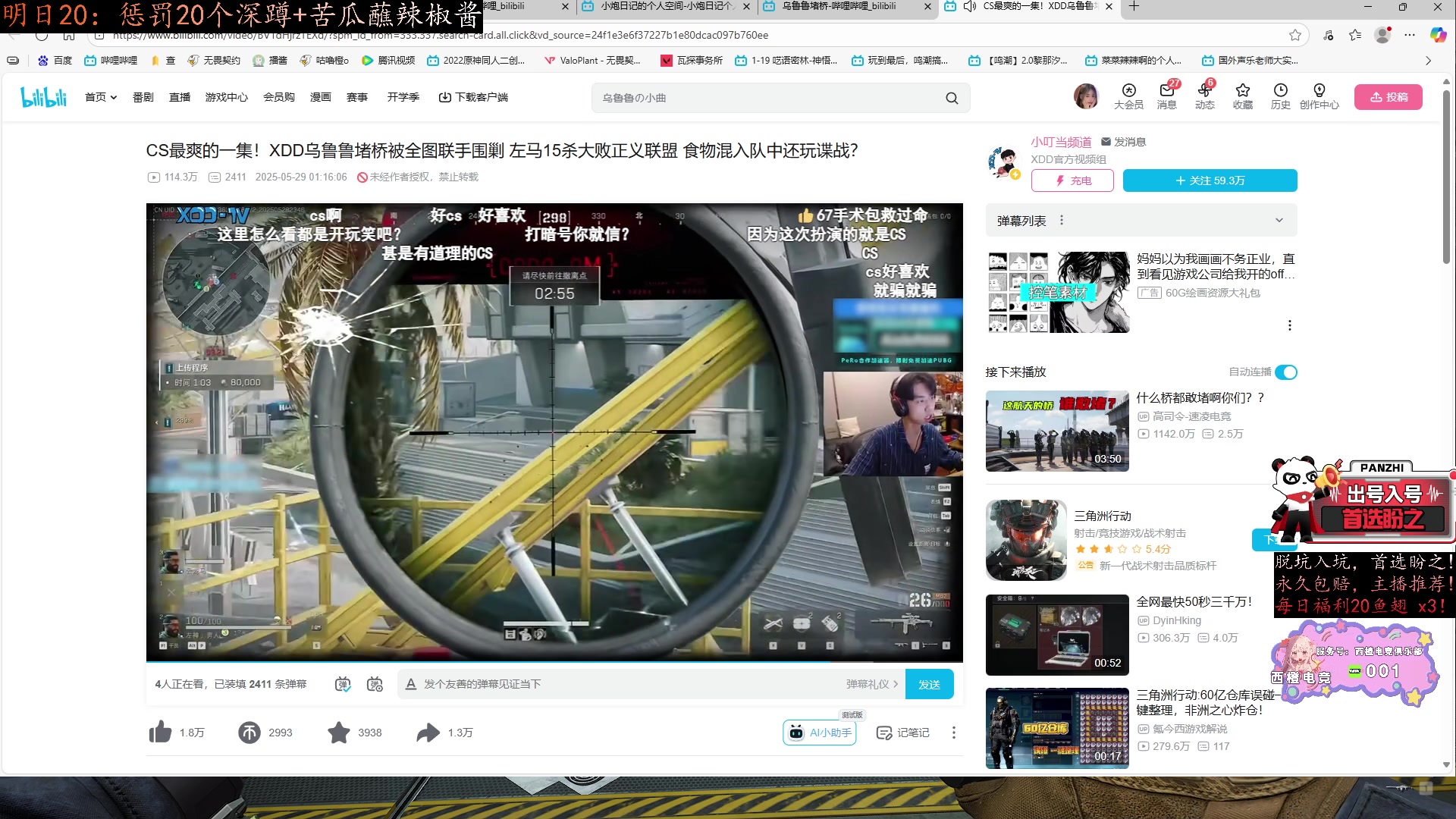Open a new browser tab

[1134, 7]
